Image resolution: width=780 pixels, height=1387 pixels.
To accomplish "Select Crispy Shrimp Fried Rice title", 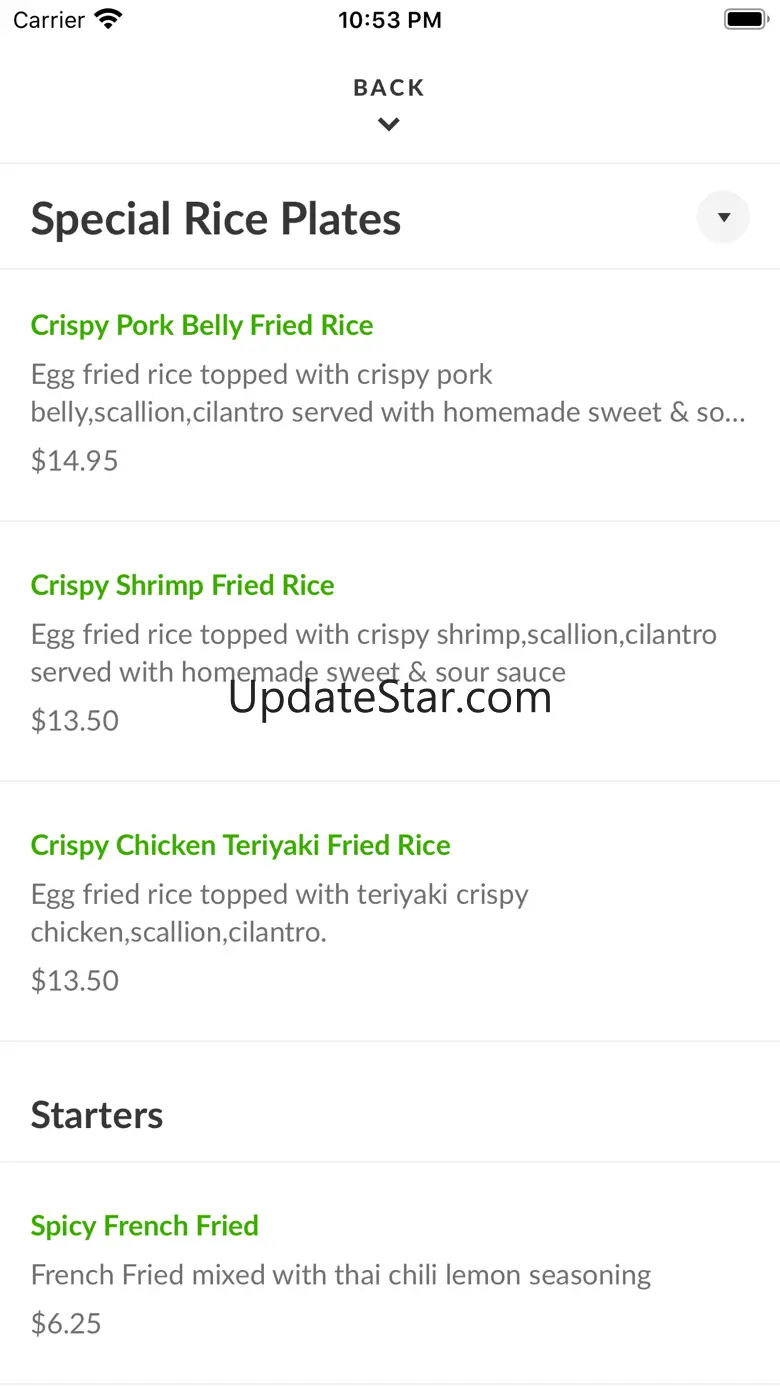I will (183, 585).
